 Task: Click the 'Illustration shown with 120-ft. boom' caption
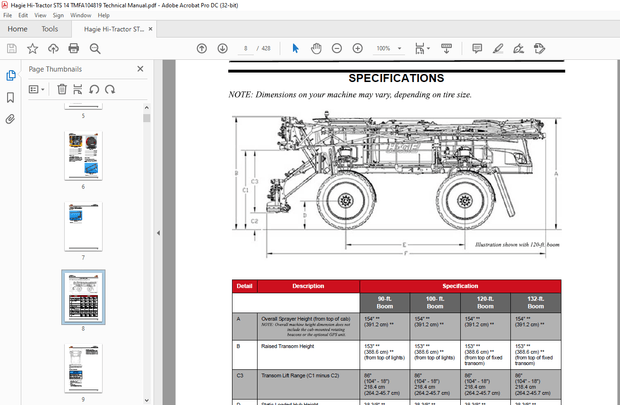(517, 244)
